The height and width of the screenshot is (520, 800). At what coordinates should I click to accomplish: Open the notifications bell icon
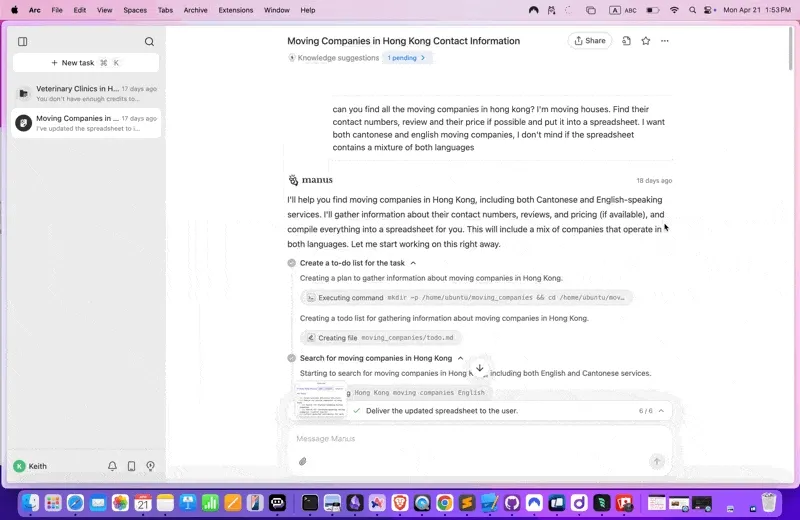click(x=112, y=466)
